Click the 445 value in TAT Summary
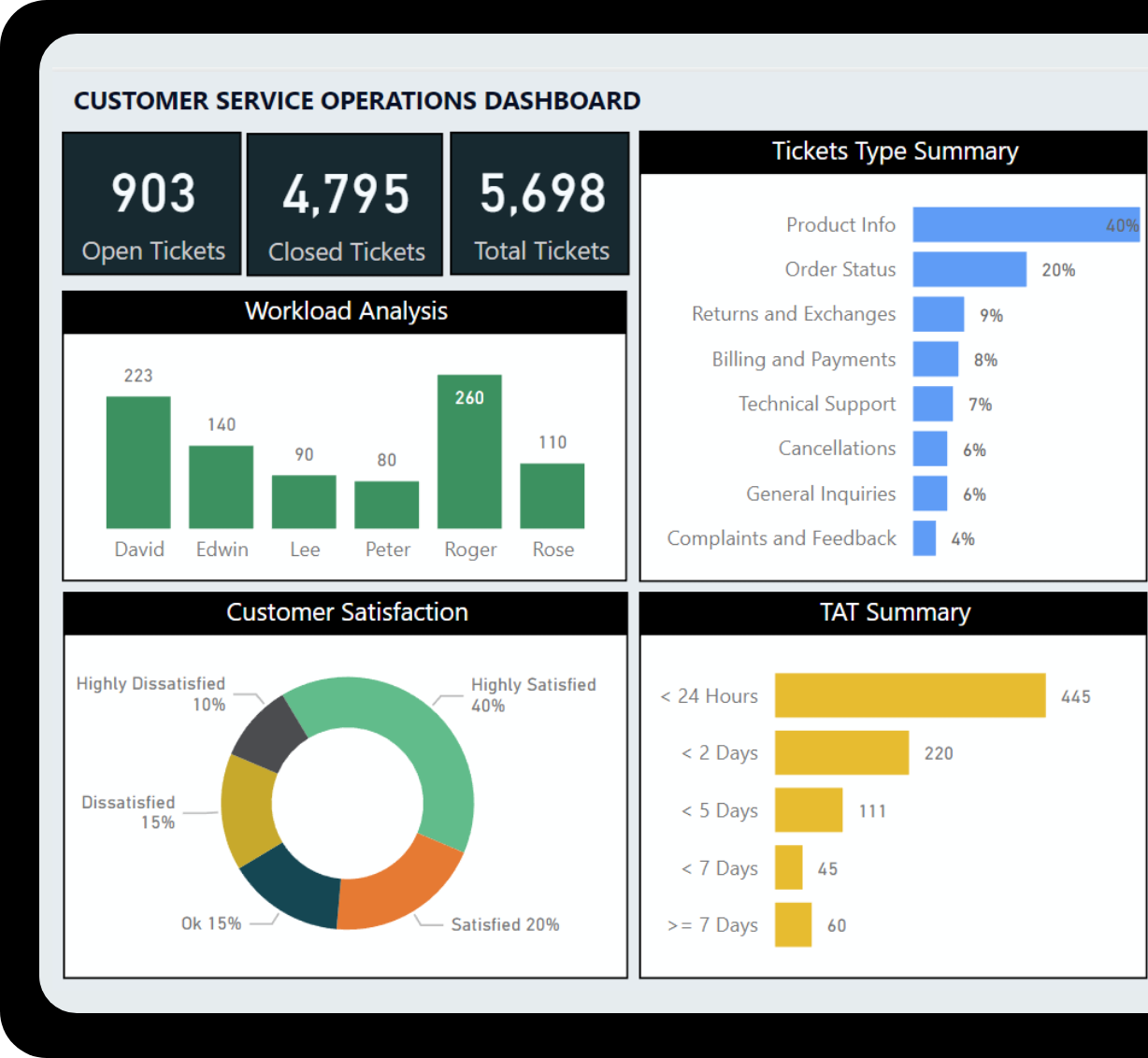The image size is (1148, 1058). coord(1076,696)
